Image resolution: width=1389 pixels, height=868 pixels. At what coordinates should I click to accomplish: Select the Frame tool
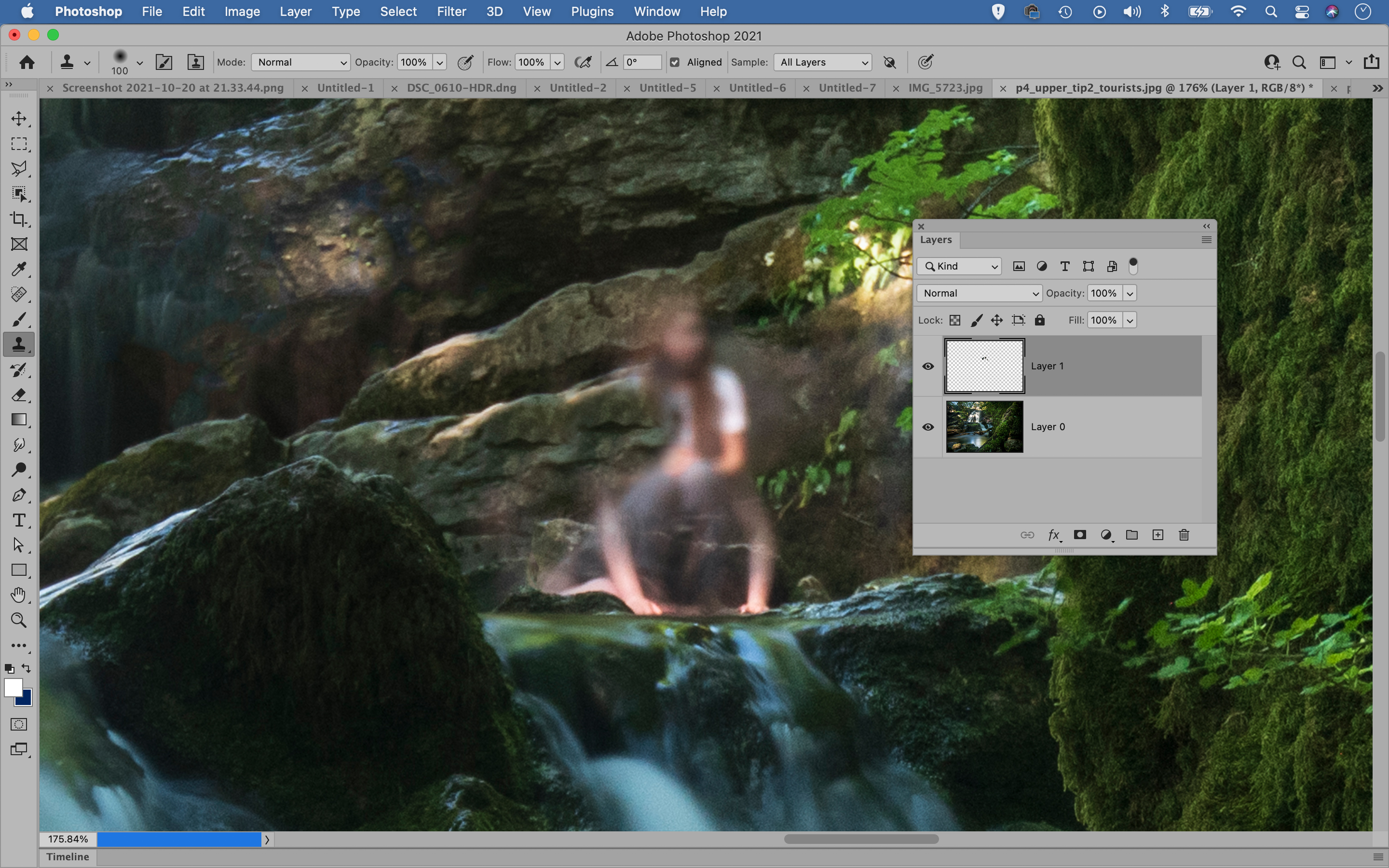pos(19,244)
